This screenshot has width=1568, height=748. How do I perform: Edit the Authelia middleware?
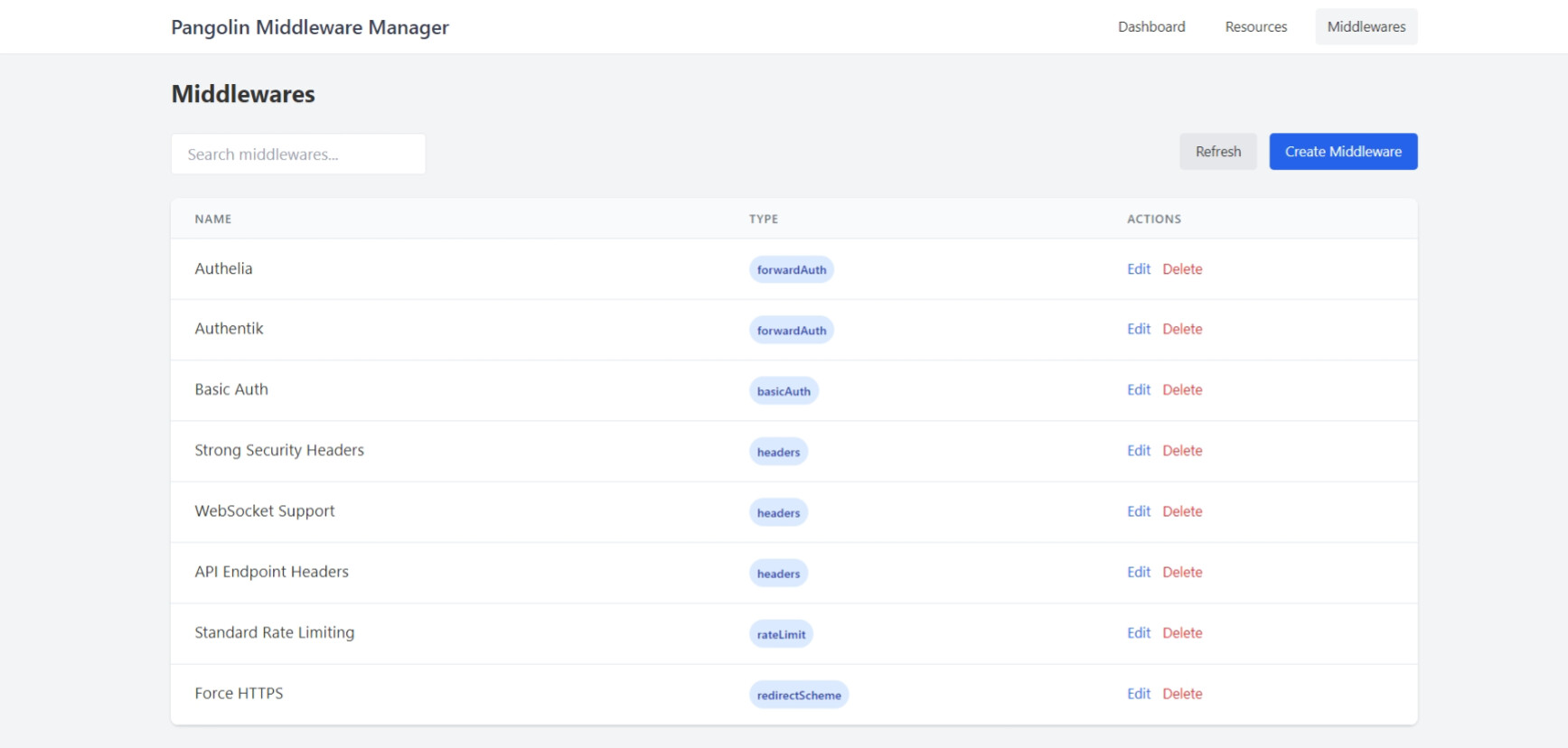pos(1139,269)
